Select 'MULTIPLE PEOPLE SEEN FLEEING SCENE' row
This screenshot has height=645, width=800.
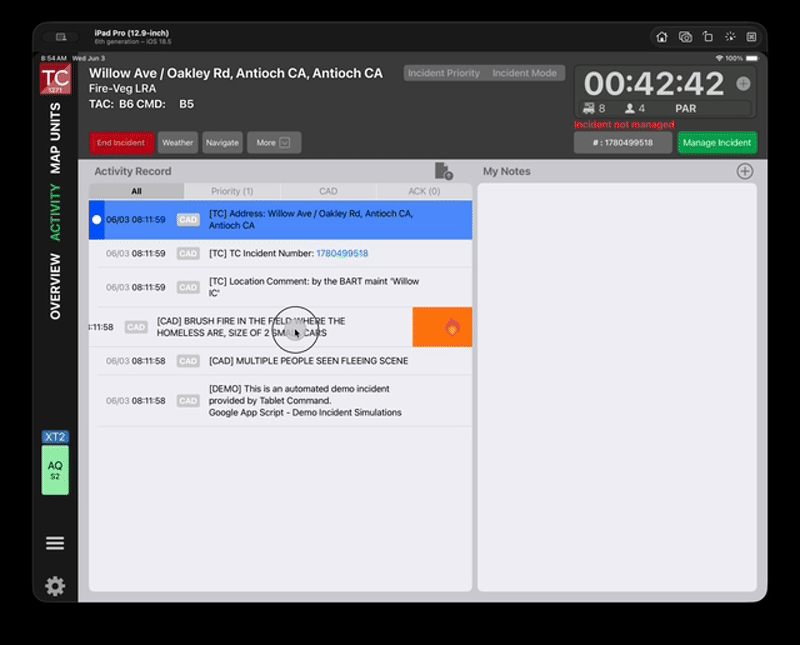click(281, 361)
